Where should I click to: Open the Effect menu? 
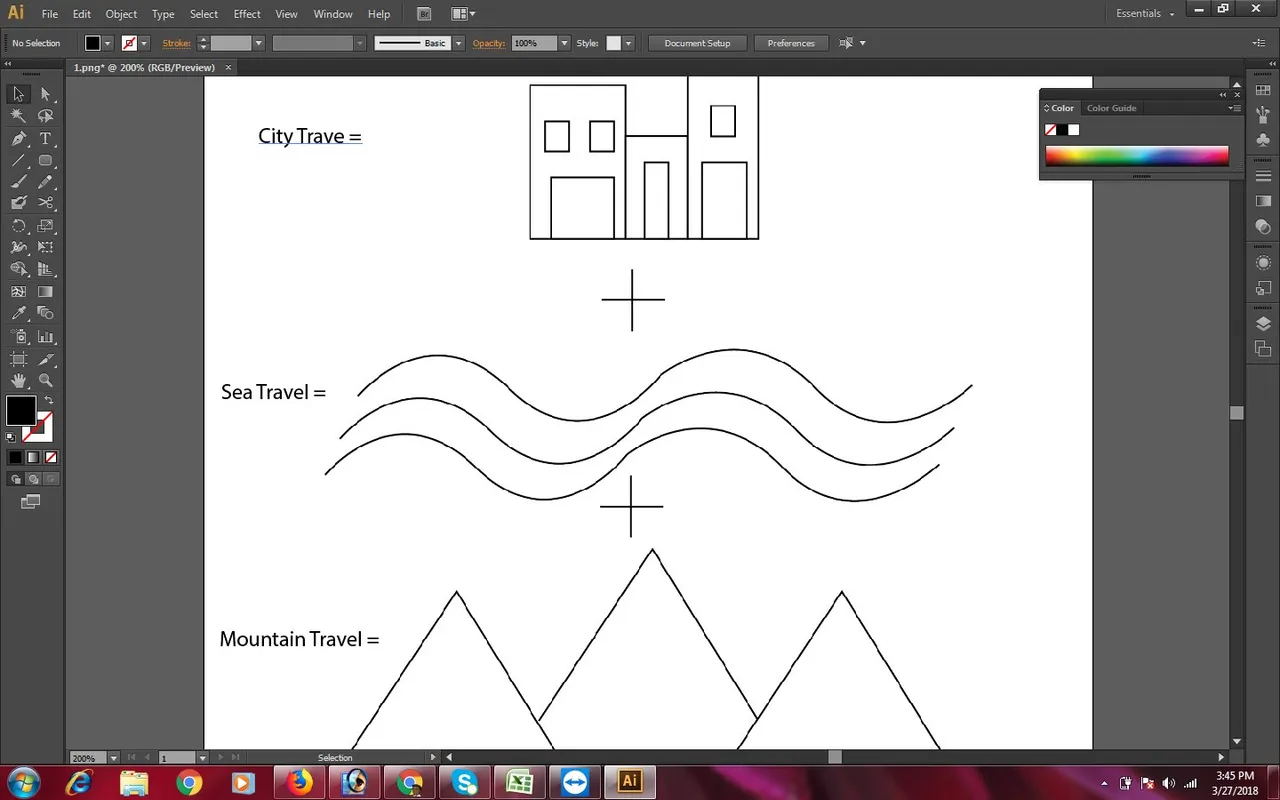coord(247,14)
